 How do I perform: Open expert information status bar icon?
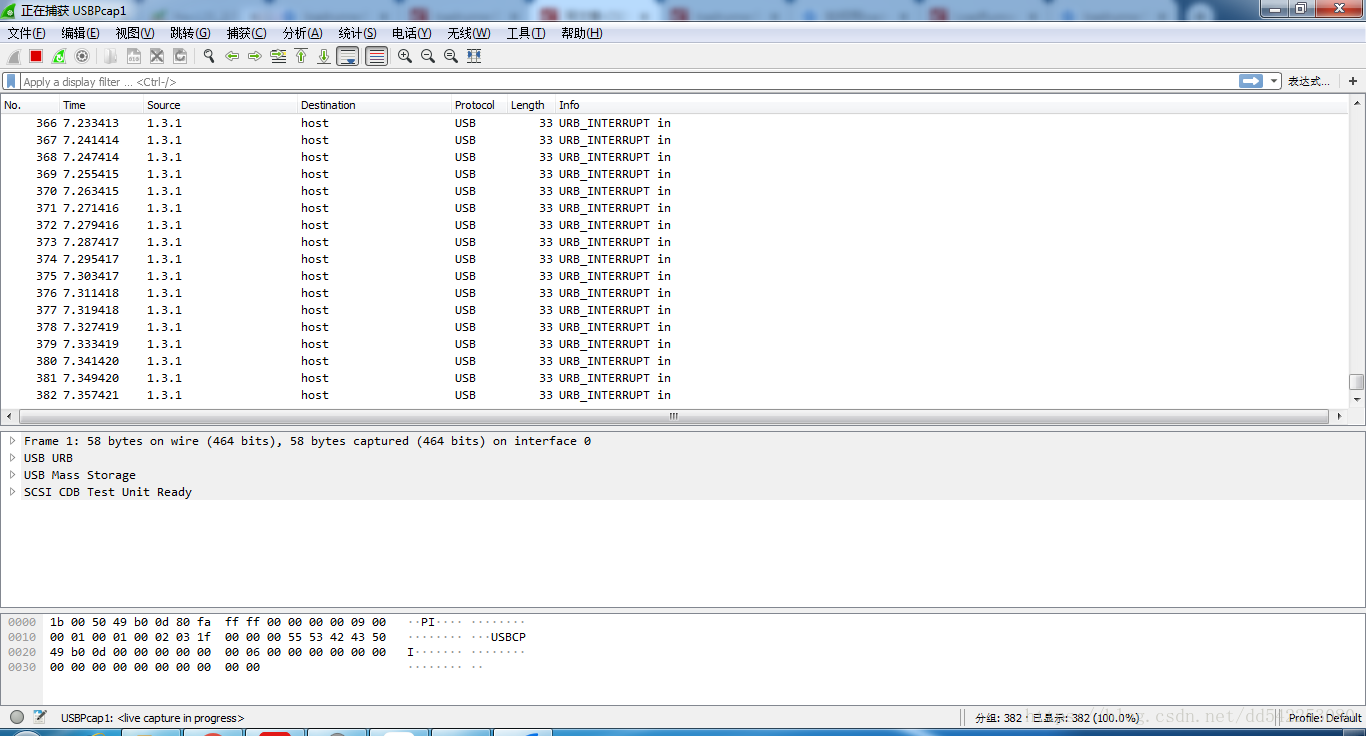coord(17,717)
